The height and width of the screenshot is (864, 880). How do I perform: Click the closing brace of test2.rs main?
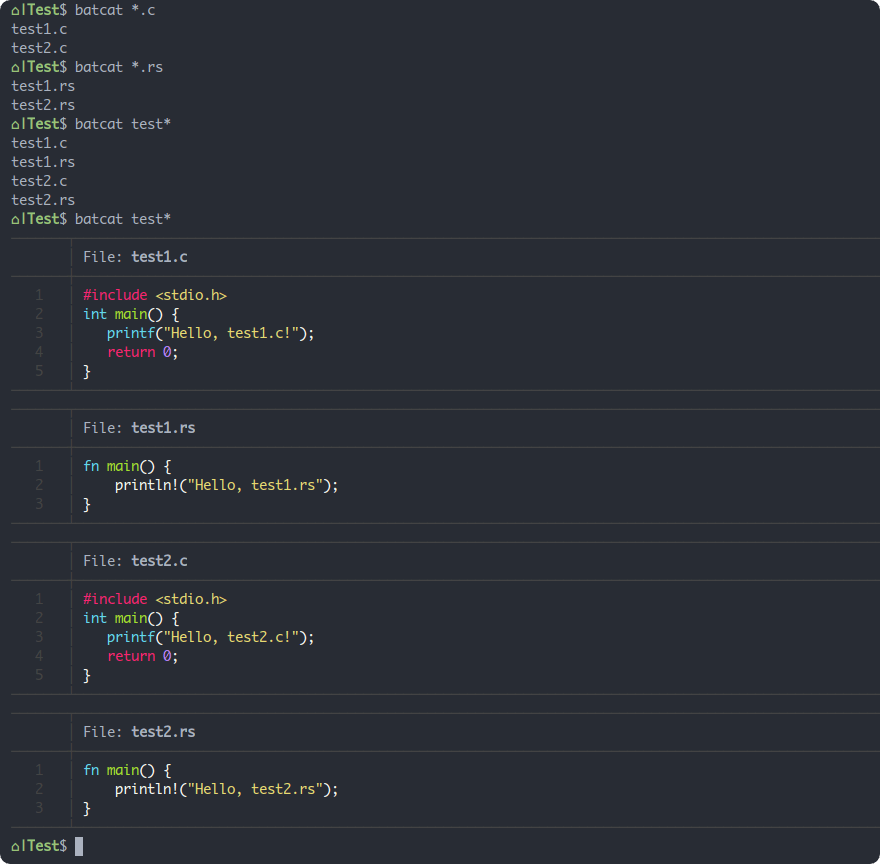[86, 807]
